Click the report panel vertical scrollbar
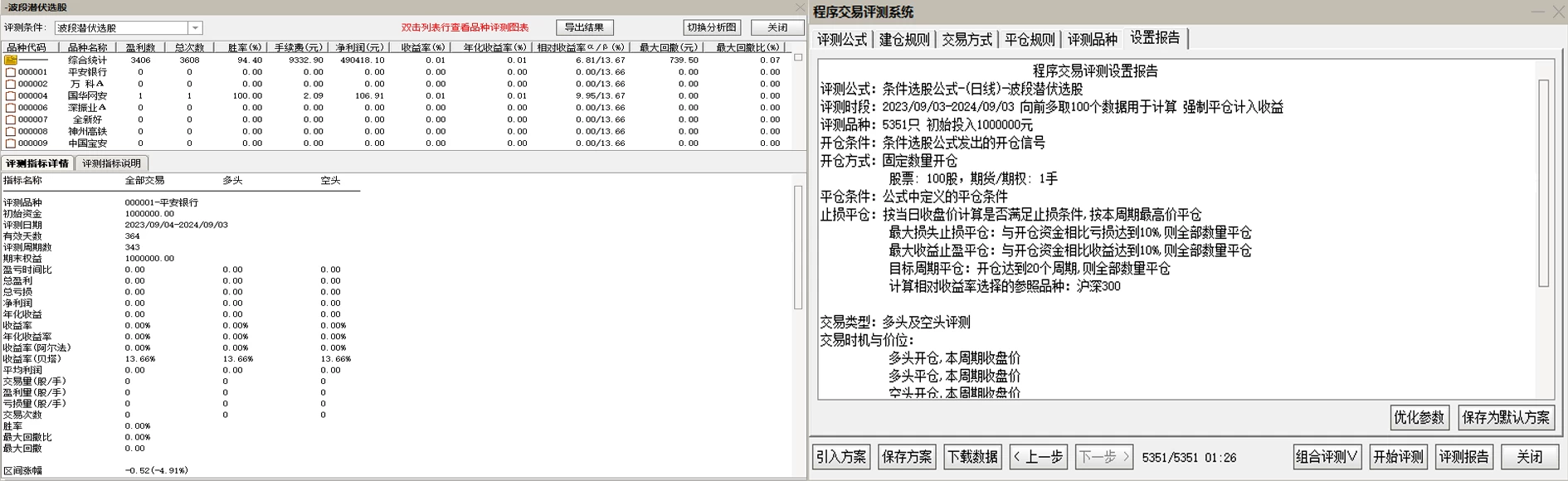The height and width of the screenshot is (481, 1568). click(1543, 183)
